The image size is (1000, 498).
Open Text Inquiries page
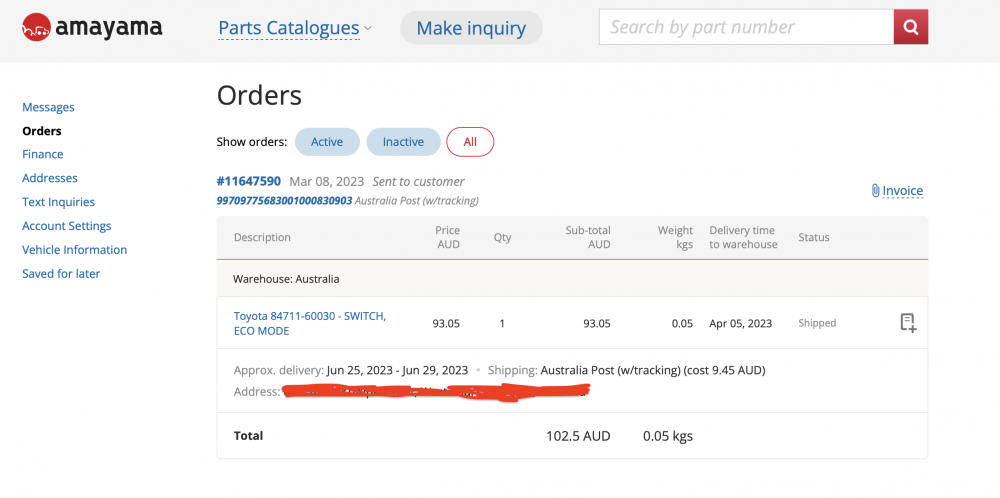pos(59,202)
